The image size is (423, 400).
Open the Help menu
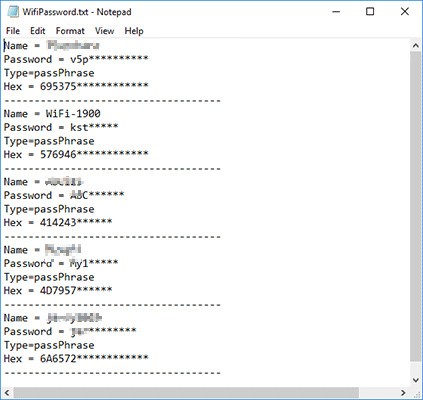(134, 31)
